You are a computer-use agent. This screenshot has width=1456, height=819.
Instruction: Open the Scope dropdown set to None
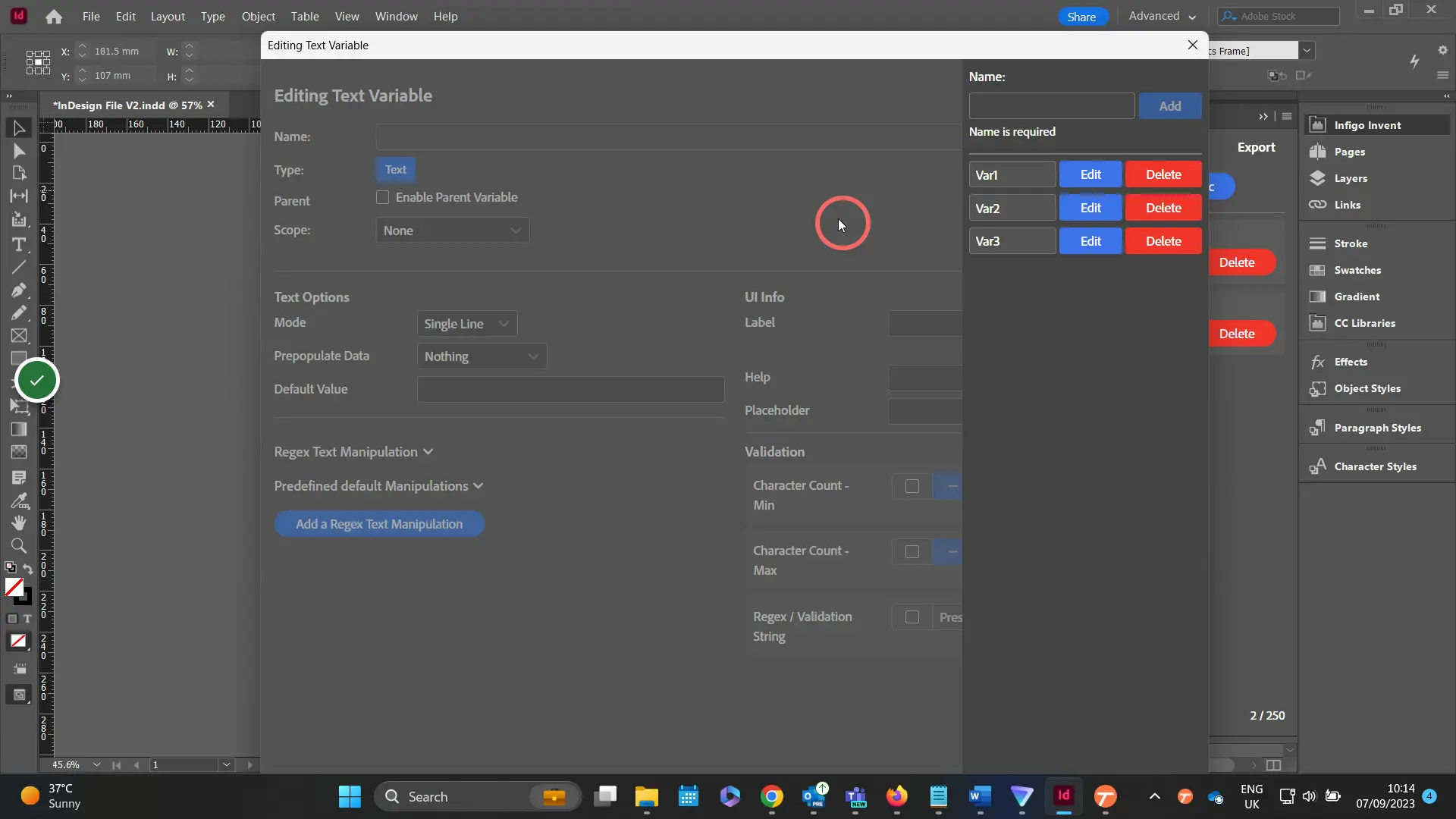pos(453,231)
